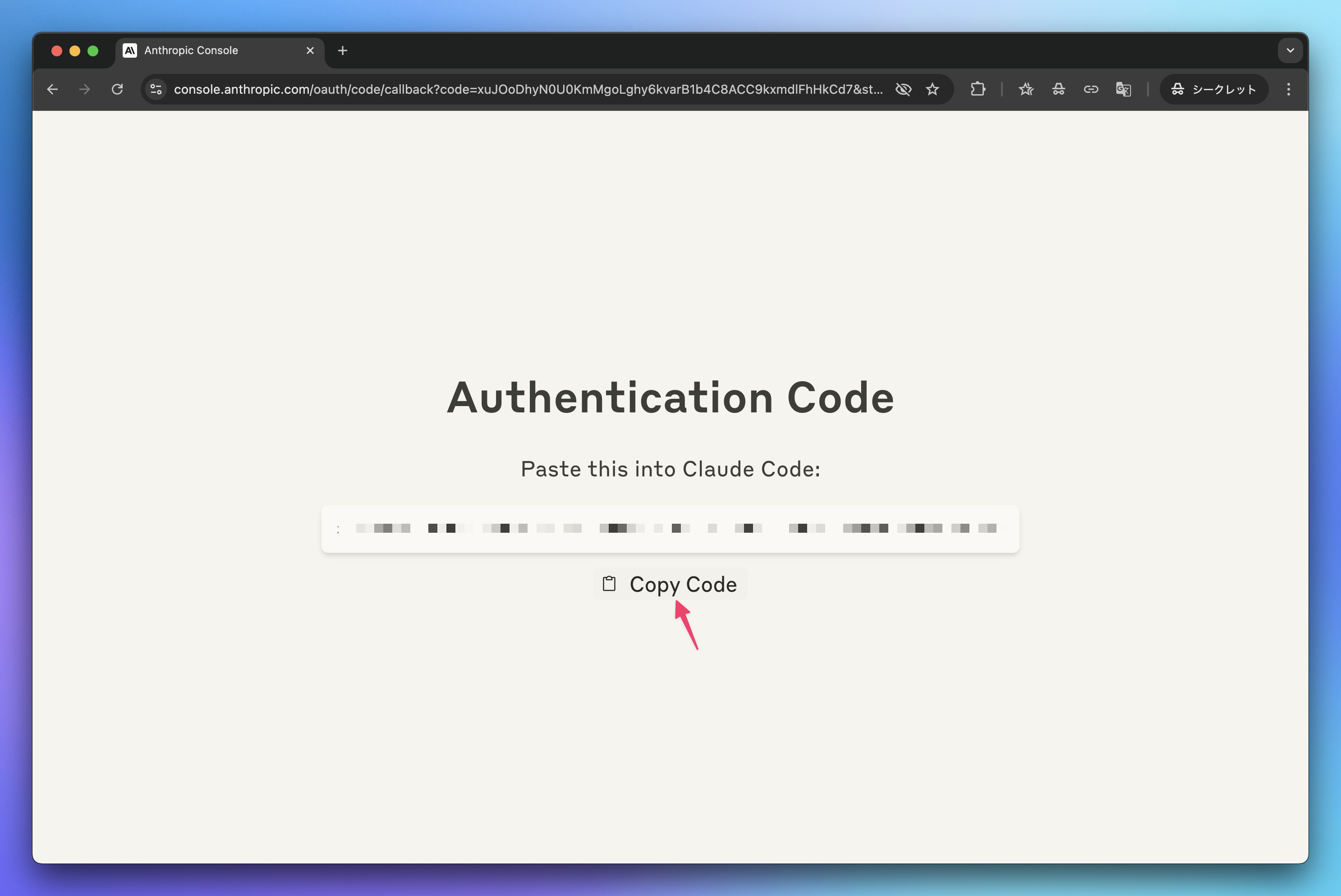1341x896 pixels.
Task: Select the Anthropic Console tab
Action: pos(220,51)
